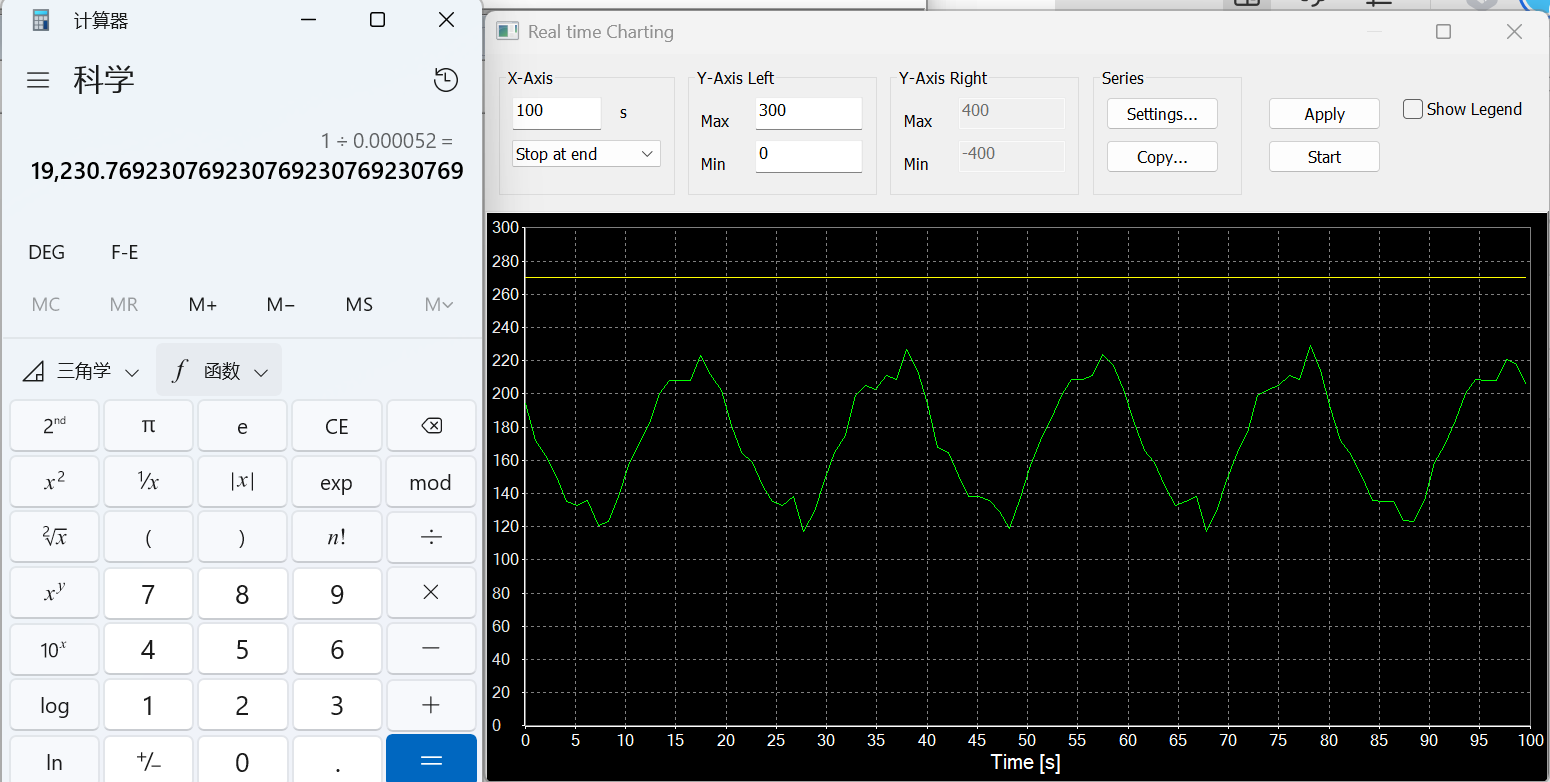Maximize the Real time Charting window
This screenshot has height=782, width=1550.
(1443, 32)
